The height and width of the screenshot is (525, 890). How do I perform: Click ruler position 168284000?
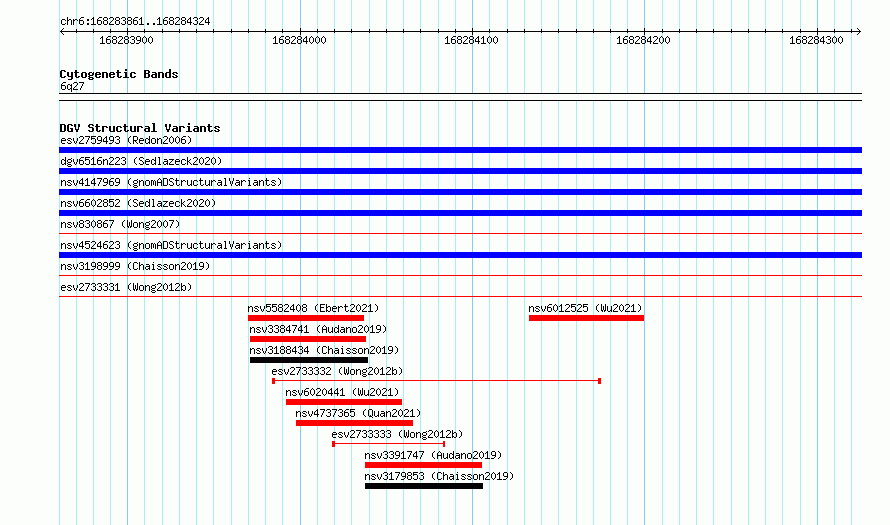pos(299,40)
